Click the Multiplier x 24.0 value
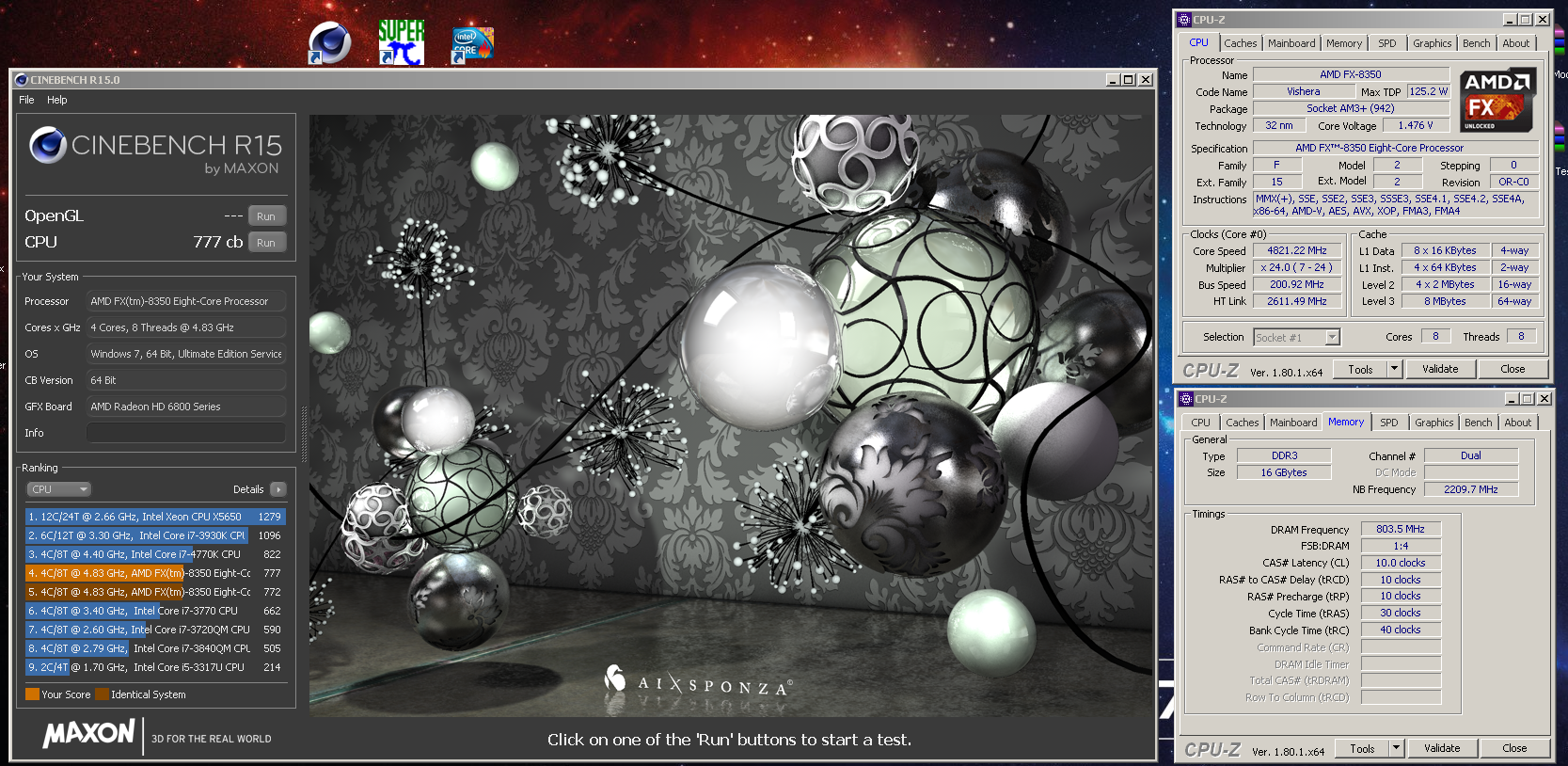1568x766 pixels. [1297, 267]
